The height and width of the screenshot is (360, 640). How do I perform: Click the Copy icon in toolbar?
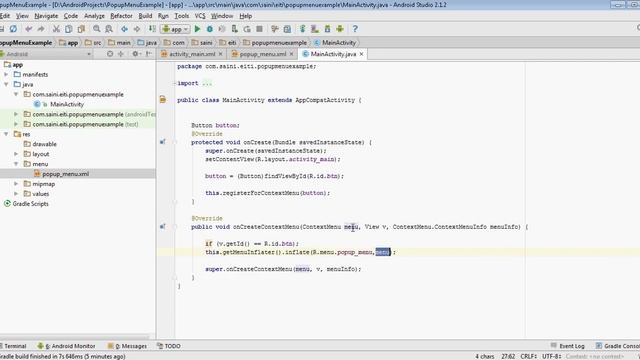69,29
